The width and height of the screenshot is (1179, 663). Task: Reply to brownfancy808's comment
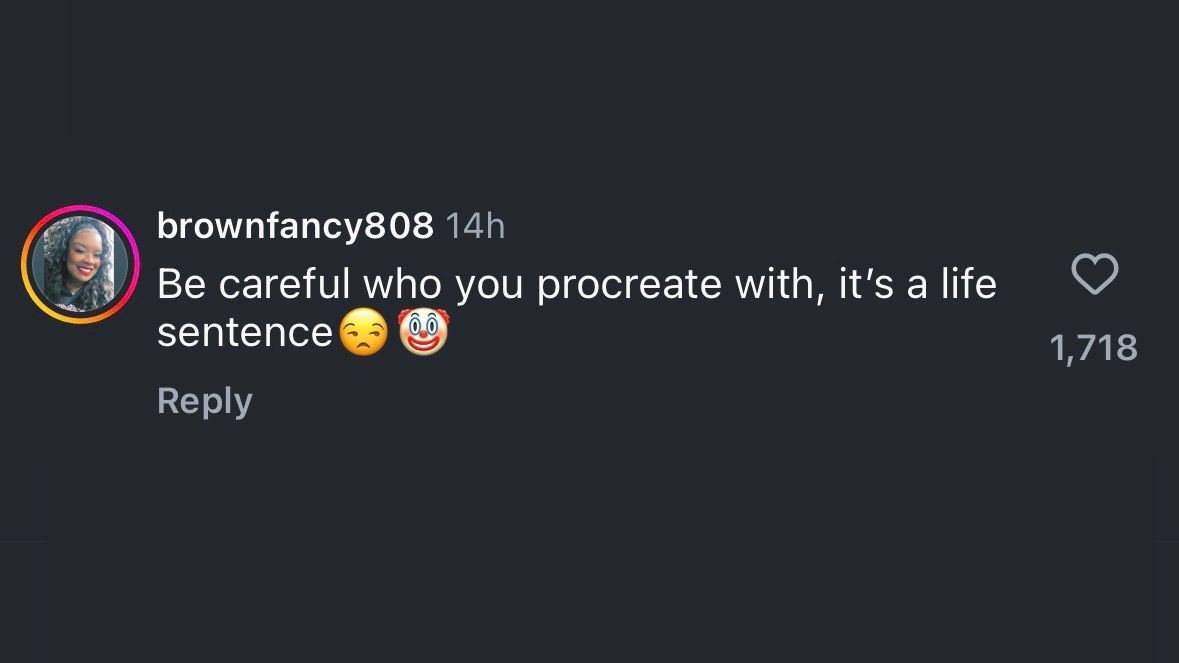pyautogui.click(x=205, y=401)
